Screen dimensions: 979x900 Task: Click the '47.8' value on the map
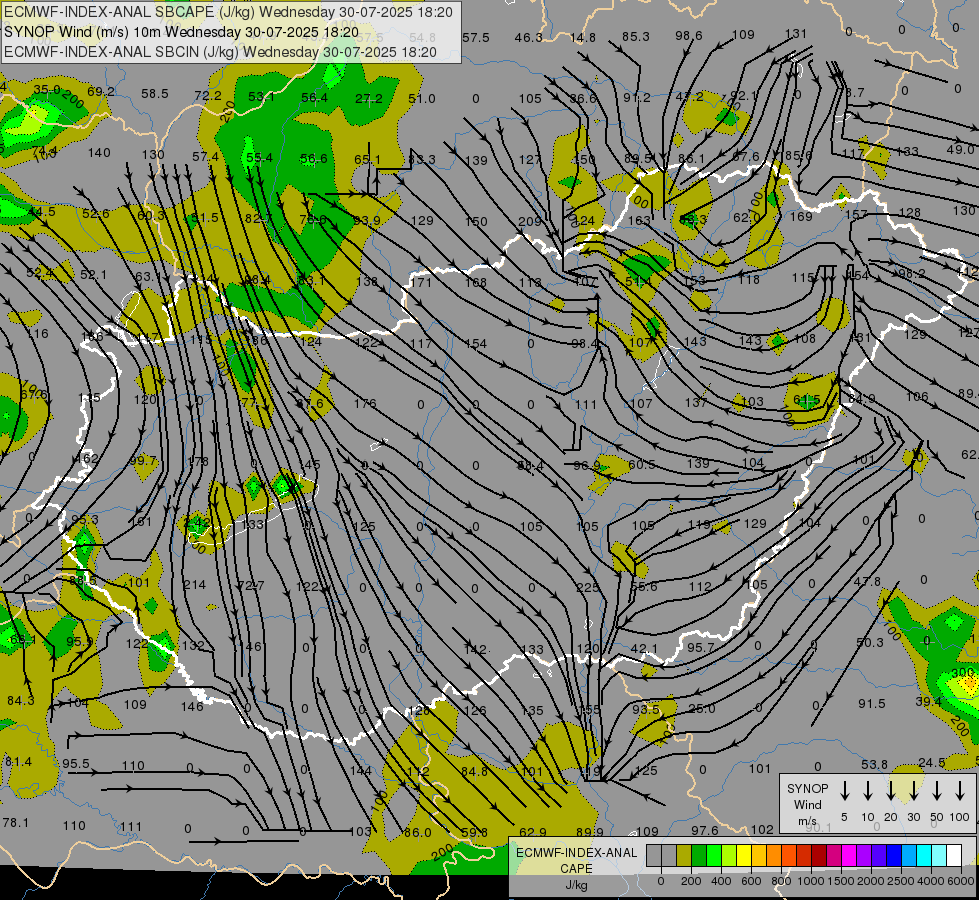pyautogui.click(x=867, y=581)
